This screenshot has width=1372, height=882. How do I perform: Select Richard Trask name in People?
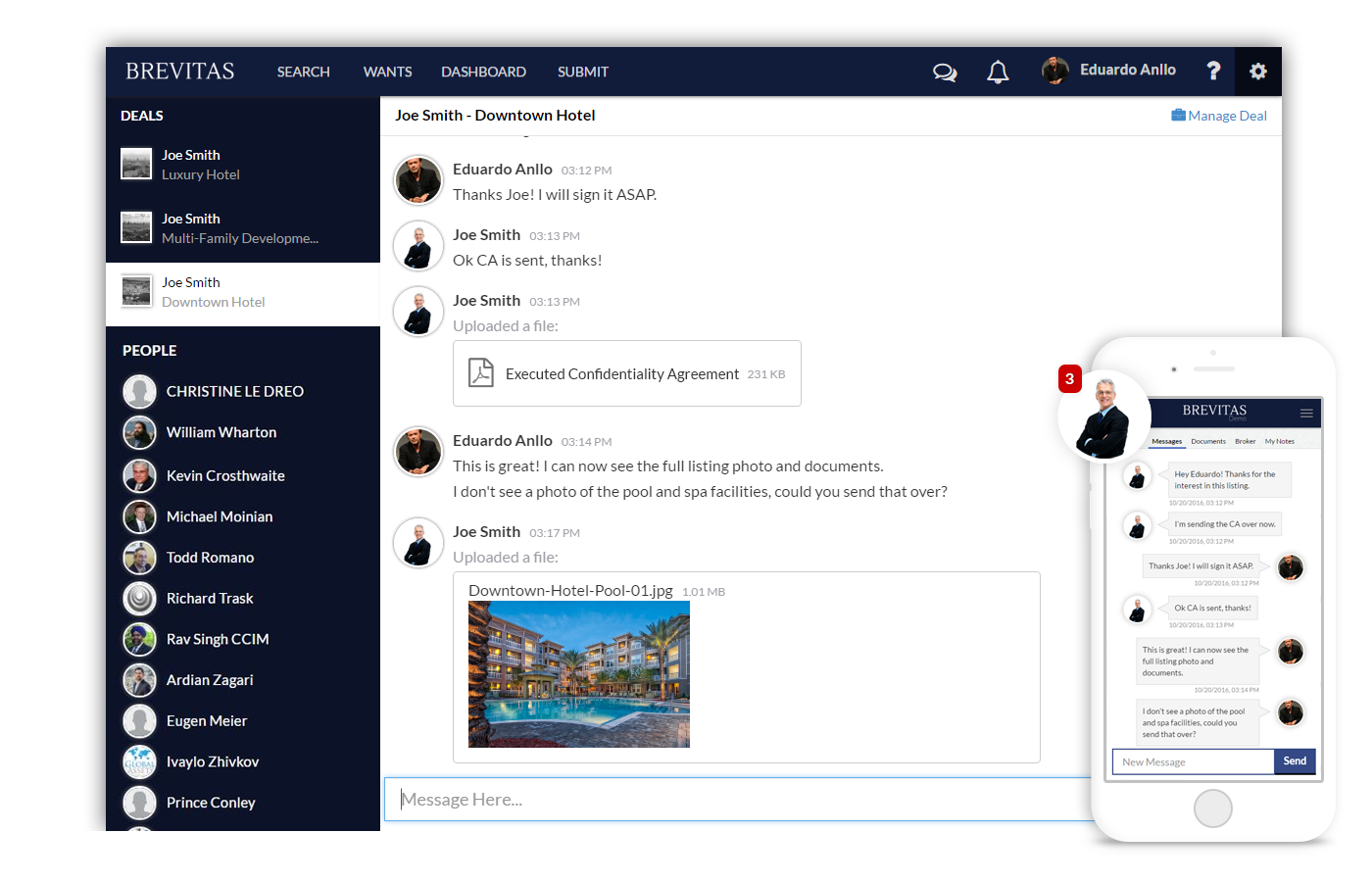[210, 598]
